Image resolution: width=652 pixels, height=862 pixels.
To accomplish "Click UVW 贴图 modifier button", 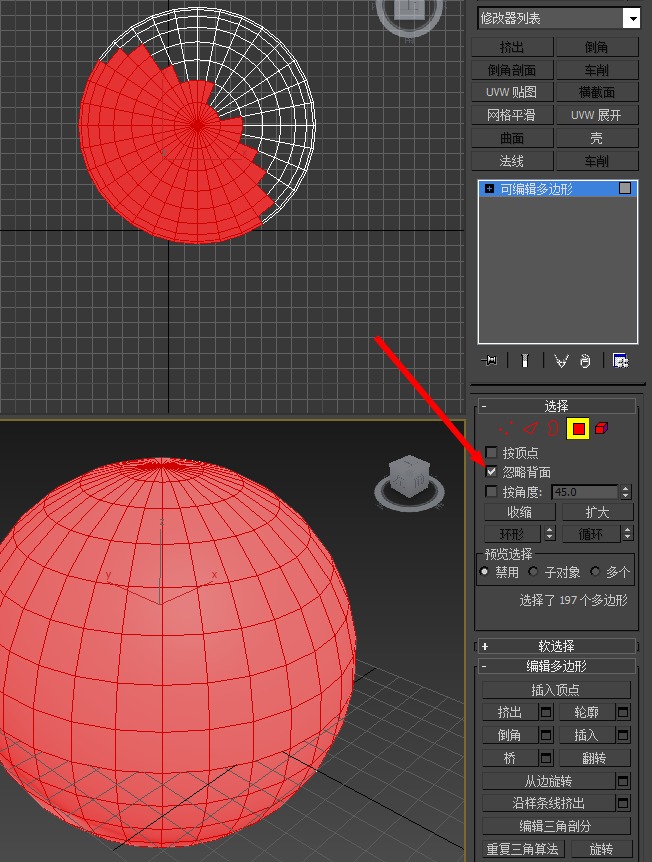I will tap(512, 92).
